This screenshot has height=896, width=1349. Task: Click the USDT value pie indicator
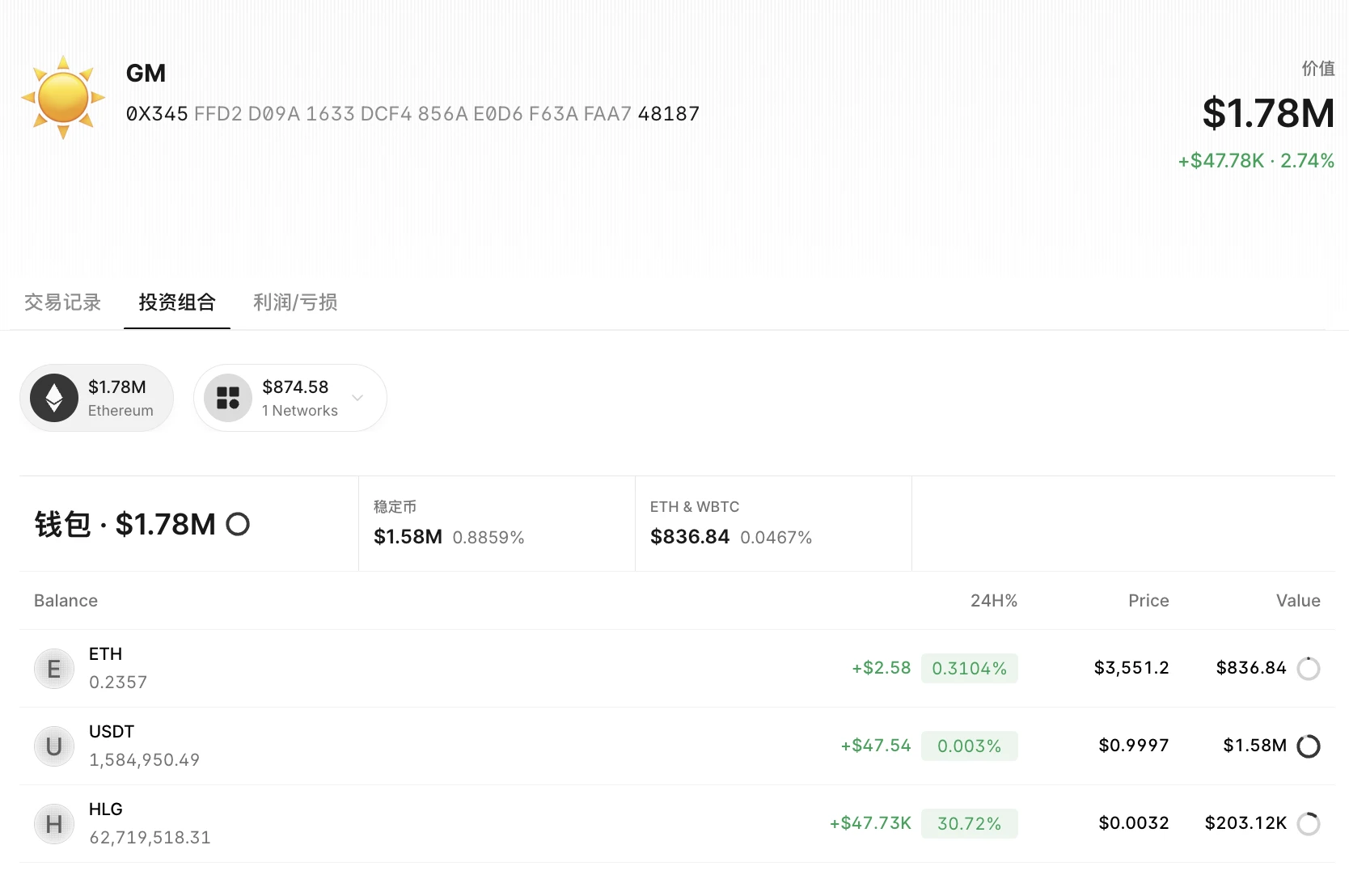1308,746
